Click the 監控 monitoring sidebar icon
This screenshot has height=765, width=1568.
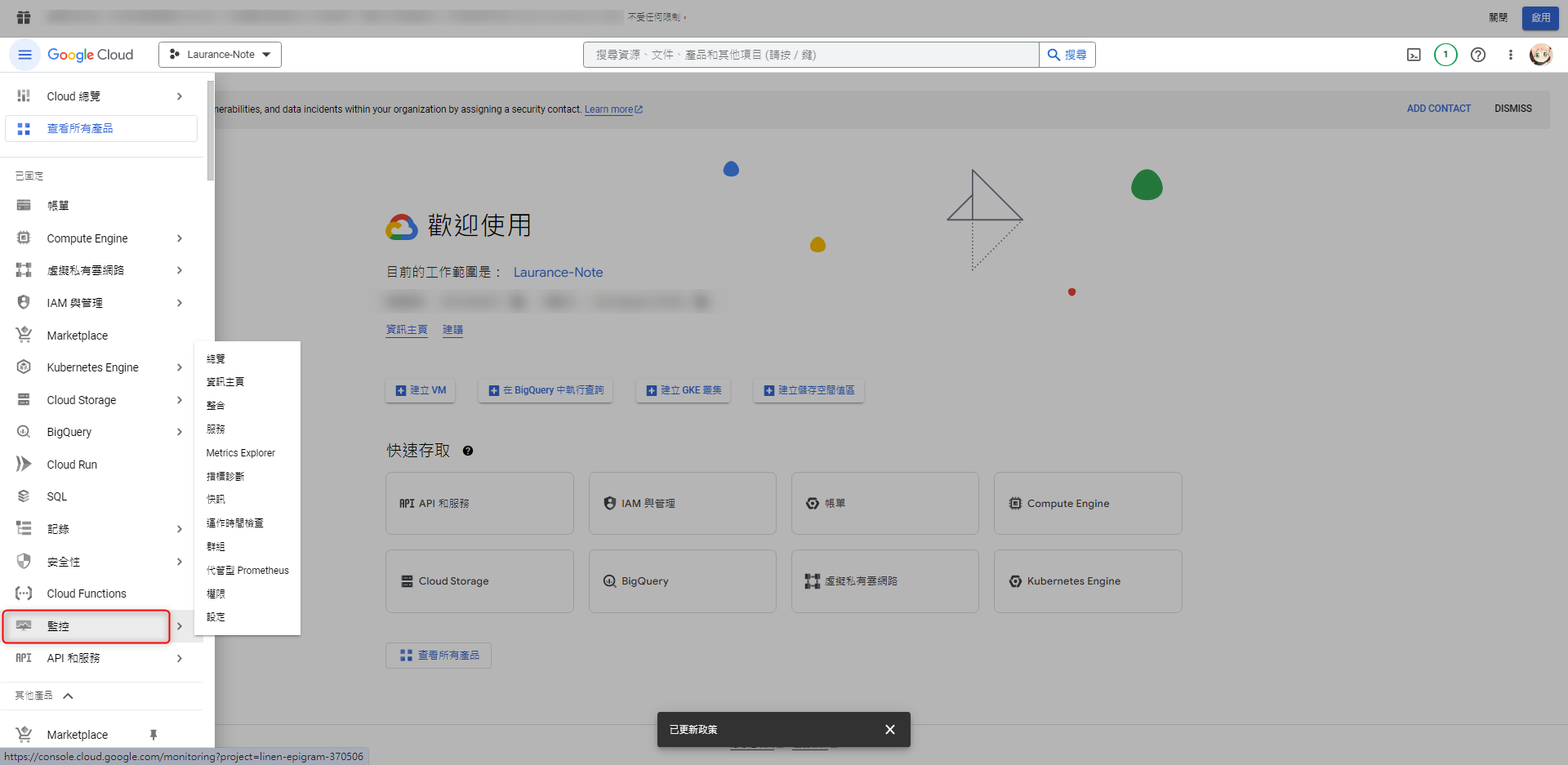tap(24, 626)
